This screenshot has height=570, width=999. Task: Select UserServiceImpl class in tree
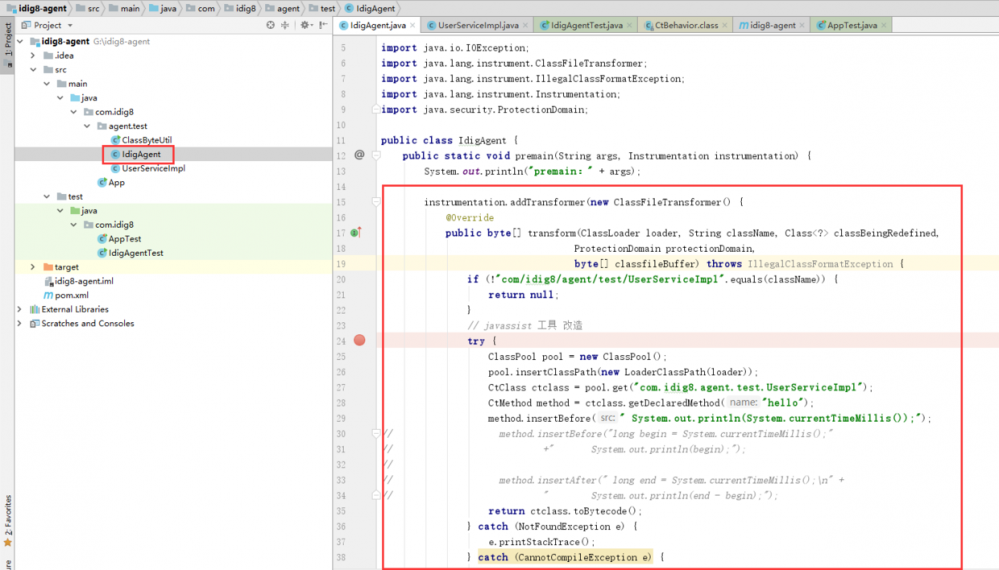pos(152,169)
